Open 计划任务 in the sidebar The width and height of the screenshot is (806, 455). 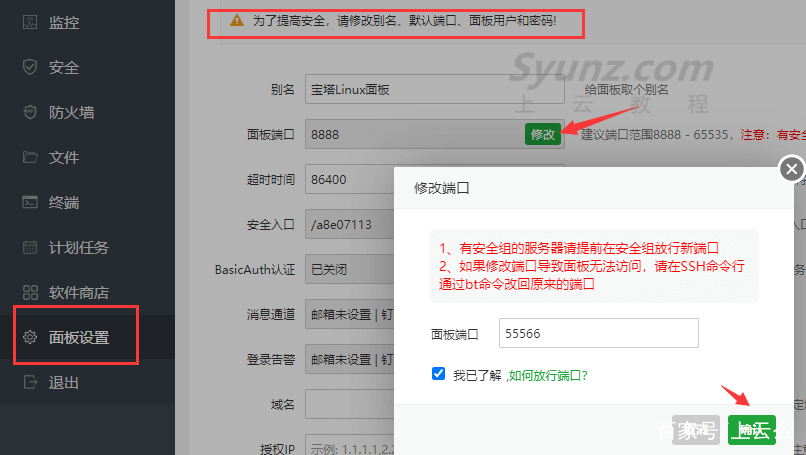[79, 247]
